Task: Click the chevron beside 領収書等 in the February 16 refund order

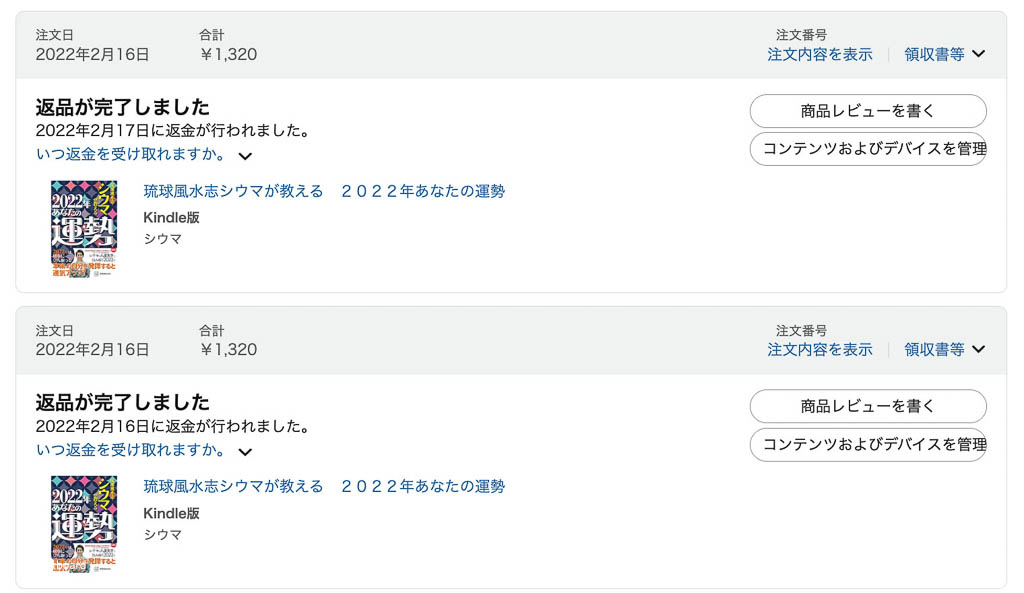Action: [x=978, y=349]
